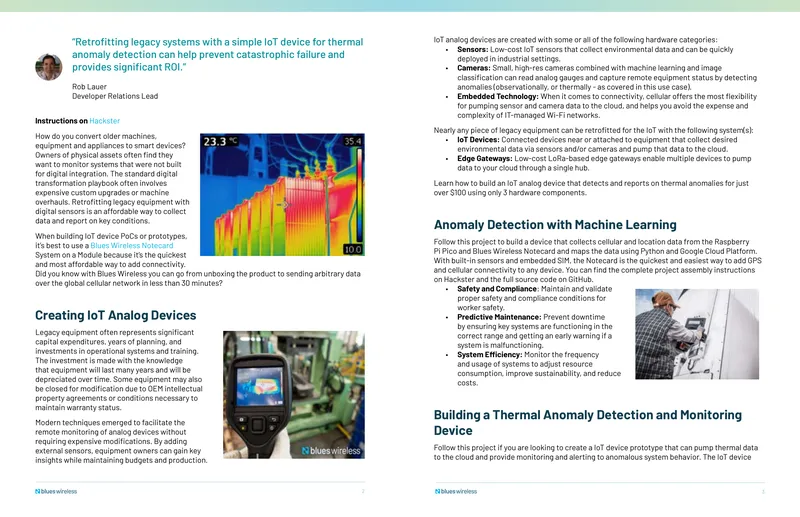Click the System Efficiency: bullet label

[489, 355]
